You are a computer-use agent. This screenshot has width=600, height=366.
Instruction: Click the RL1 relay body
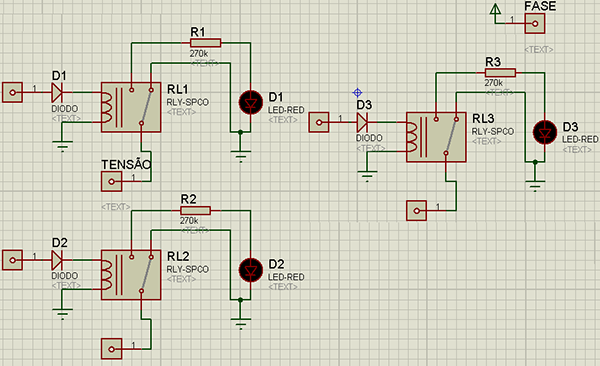click(131, 107)
